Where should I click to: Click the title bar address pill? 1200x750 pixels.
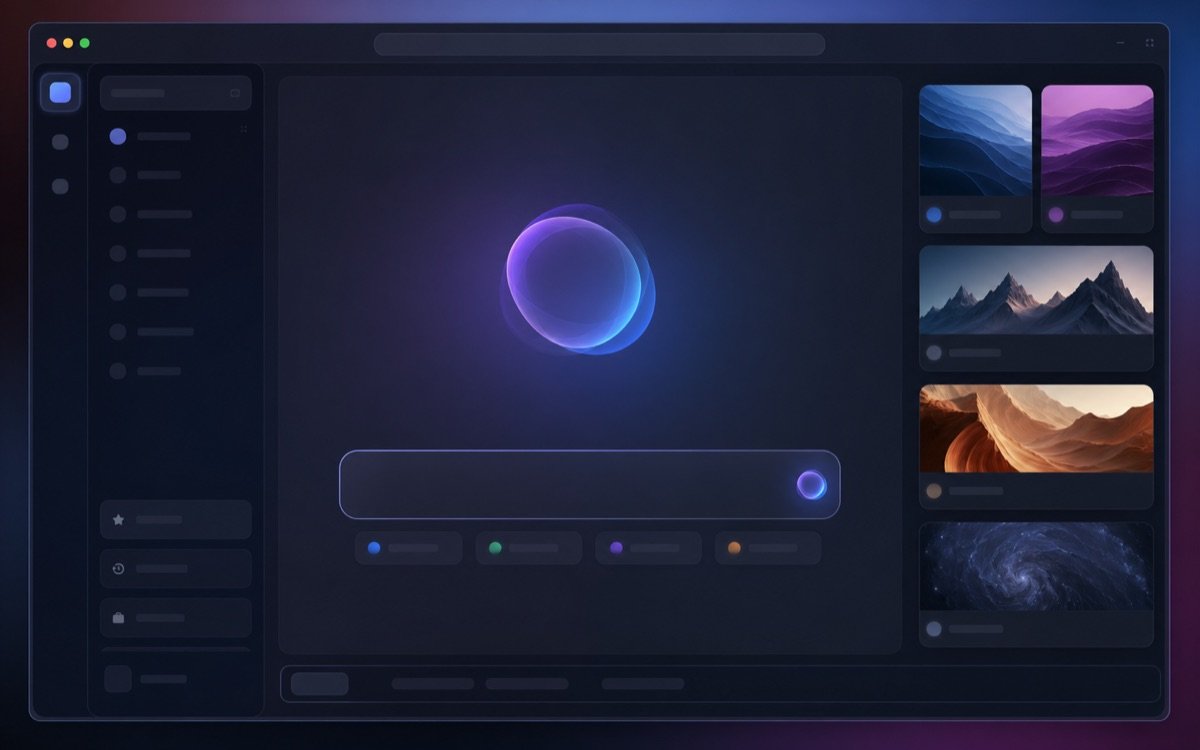click(x=599, y=44)
